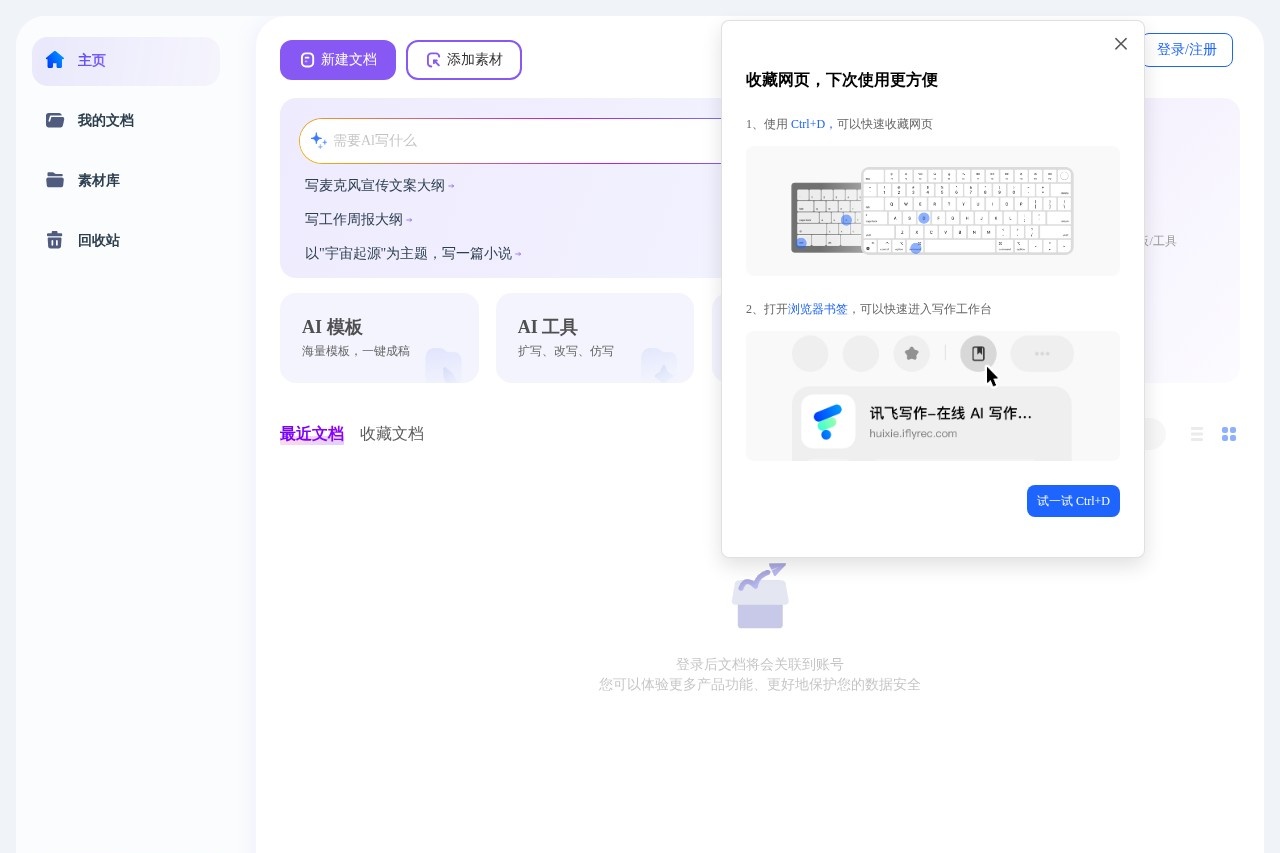Choose the 写麦克风宣传文案大纲 suggestion

(x=375, y=186)
